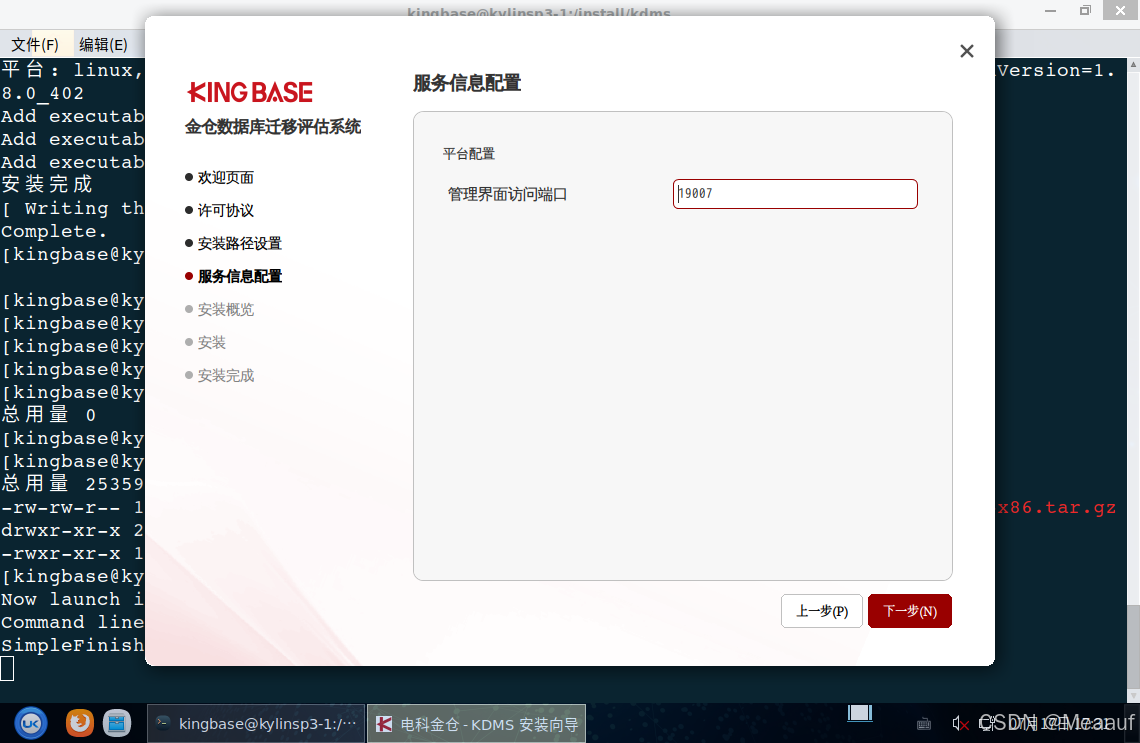Restore the terminal window size
This screenshot has width=1140, height=743.
click(1085, 10)
